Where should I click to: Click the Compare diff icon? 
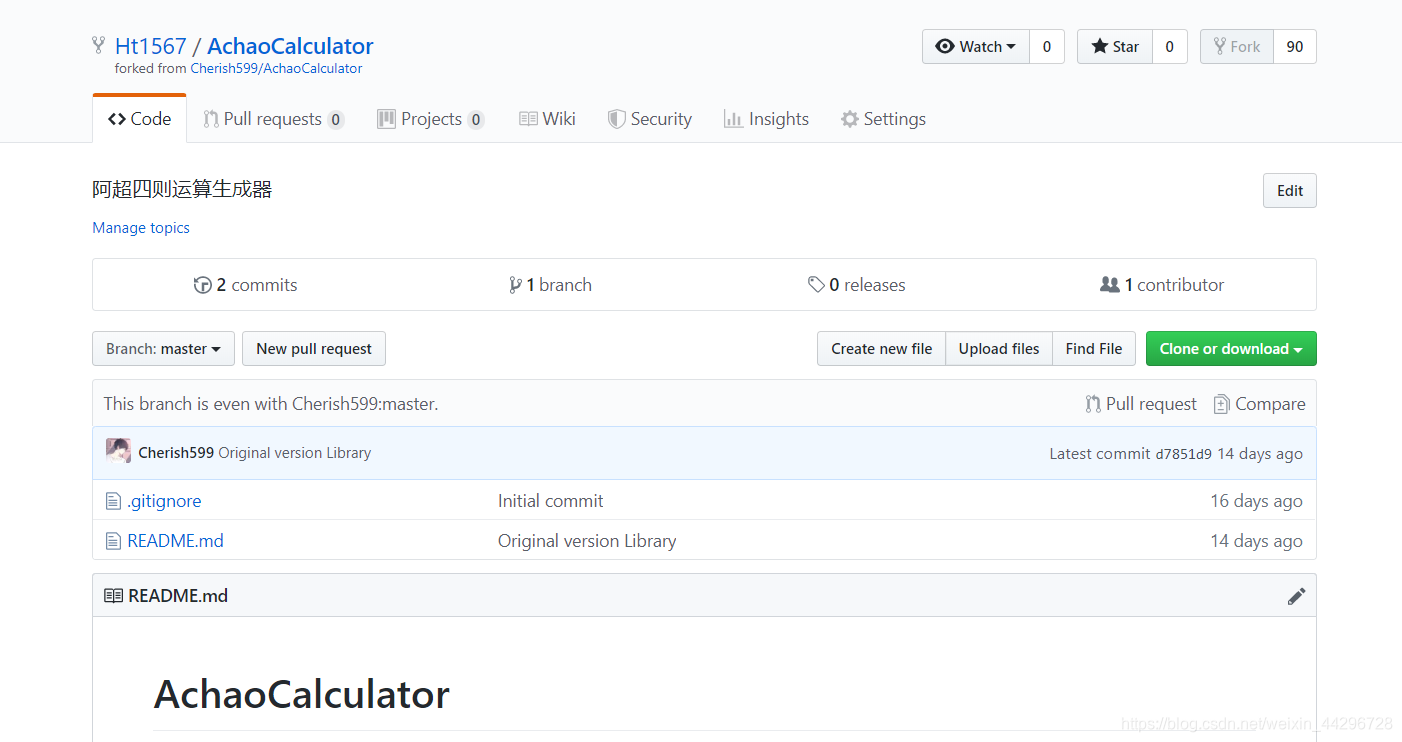(x=1221, y=404)
